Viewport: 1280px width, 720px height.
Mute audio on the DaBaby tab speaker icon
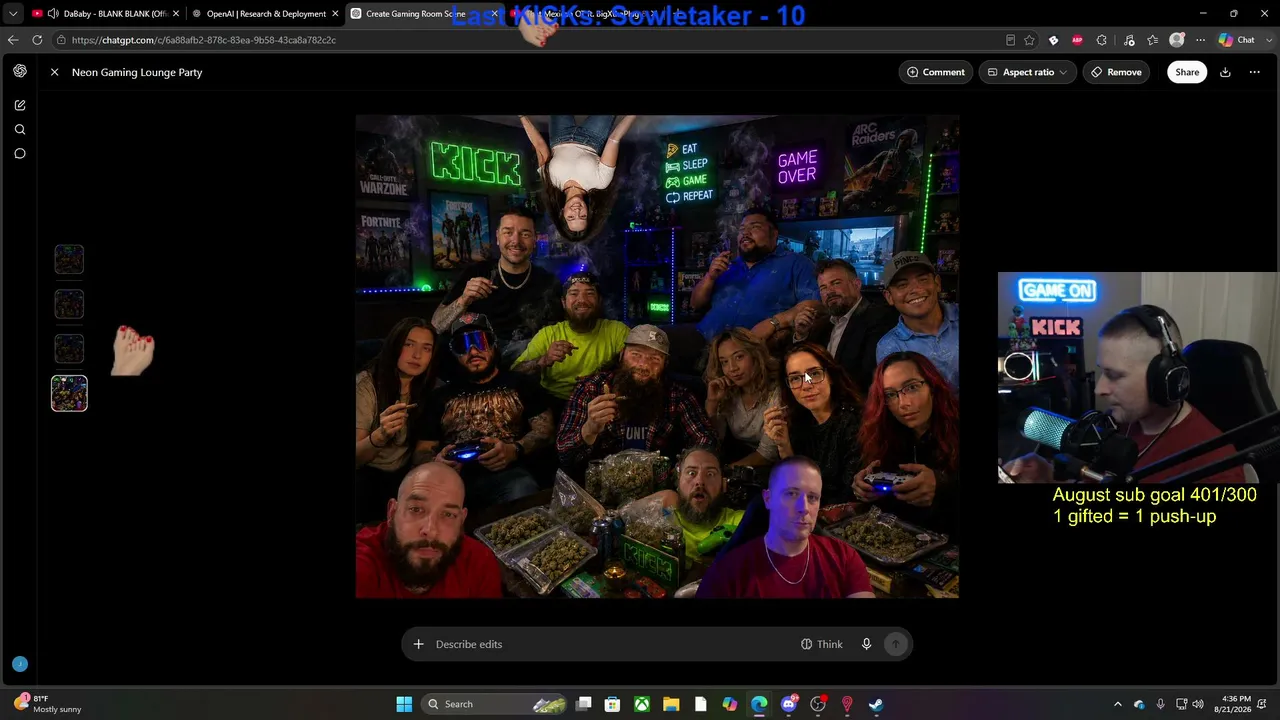pyautogui.click(x=53, y=14)
